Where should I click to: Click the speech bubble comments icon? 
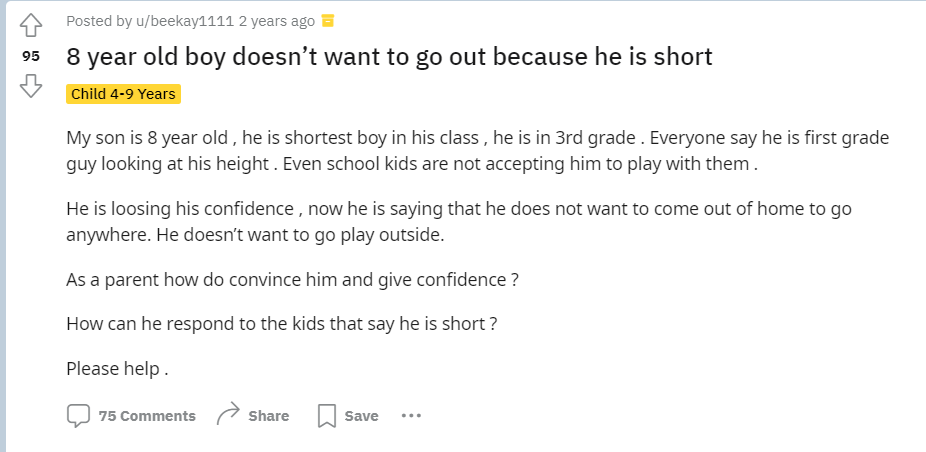point(78,416)
